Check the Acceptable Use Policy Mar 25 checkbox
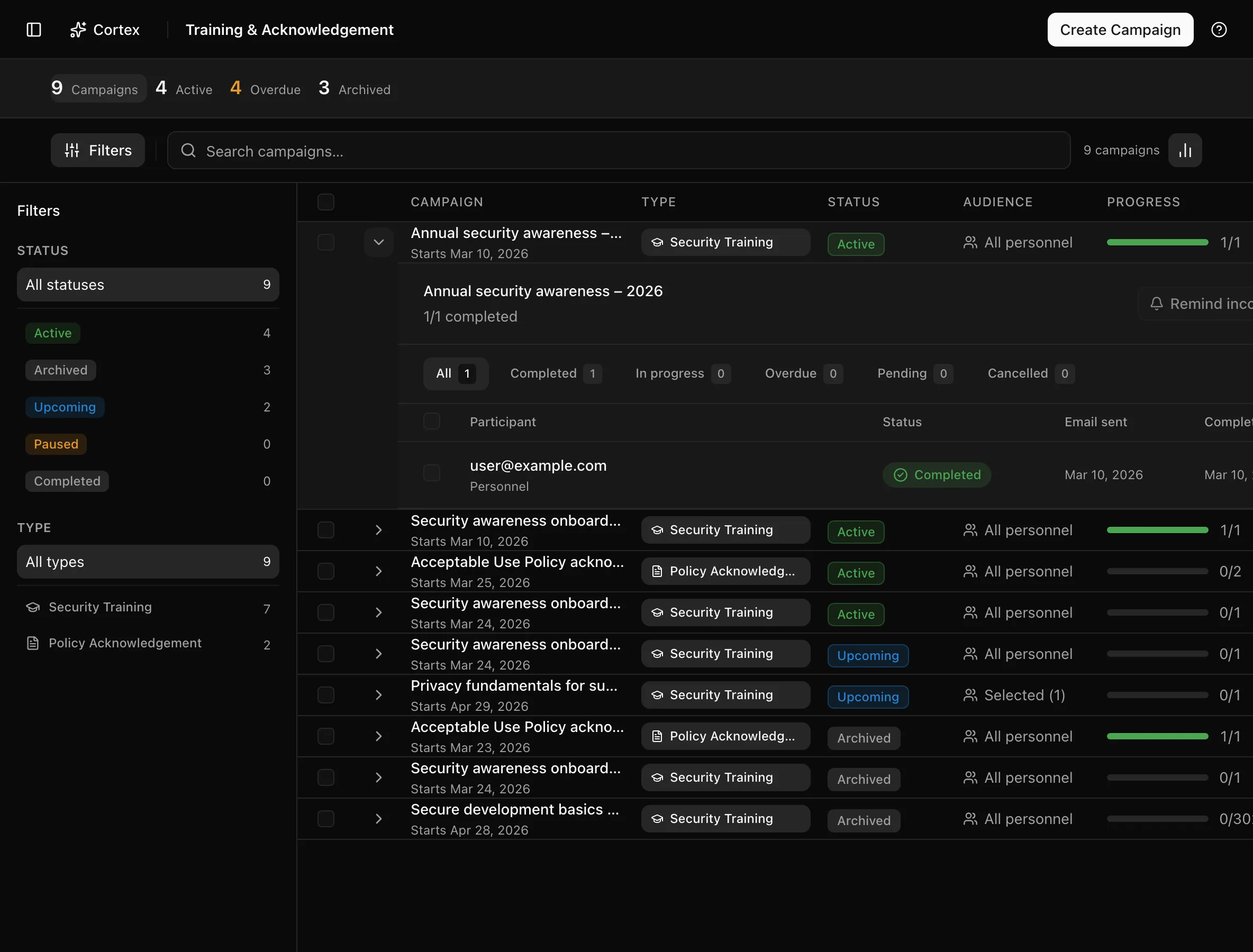The image size is (1253, 952). [325, 571]
